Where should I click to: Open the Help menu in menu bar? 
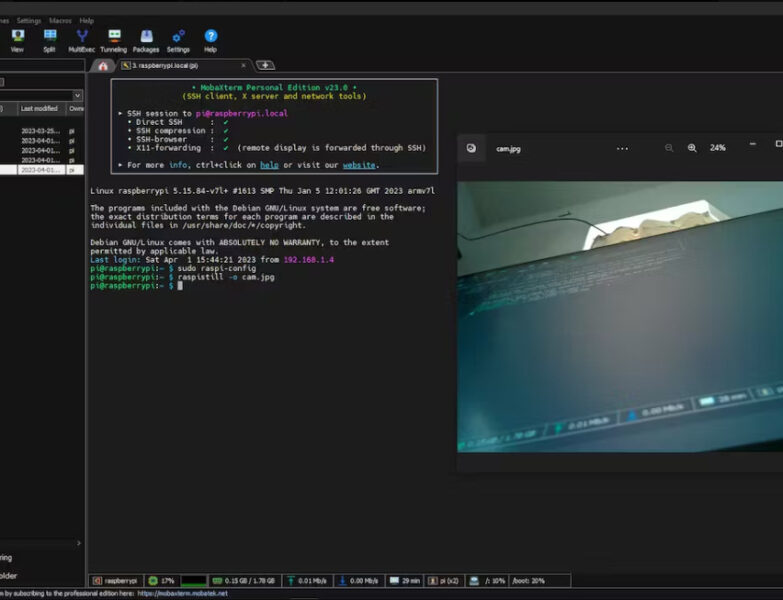87,20
